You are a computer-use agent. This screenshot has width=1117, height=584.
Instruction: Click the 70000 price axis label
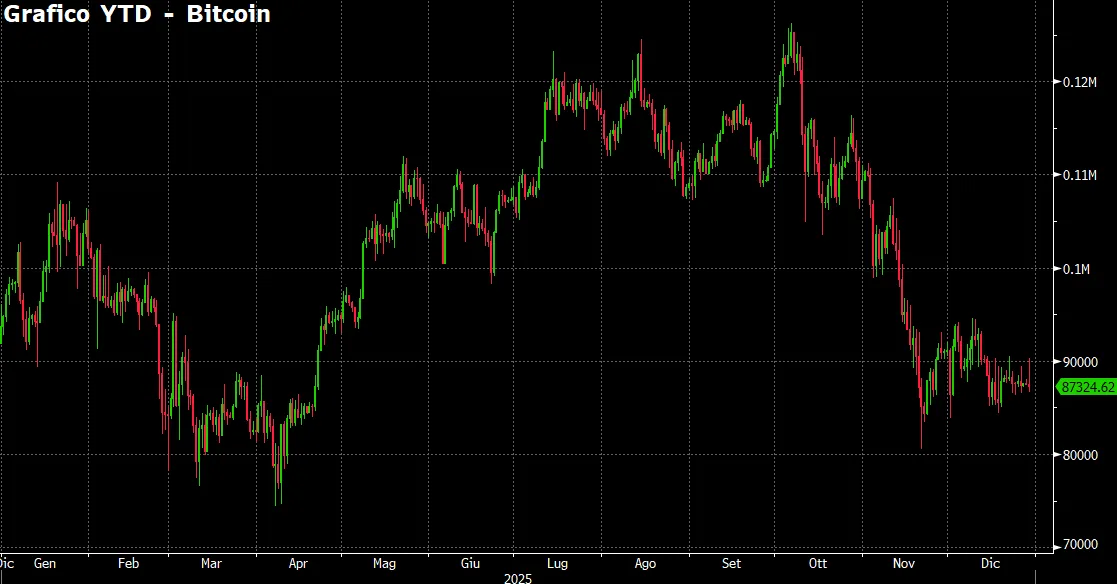click(x=1080, y=545)
